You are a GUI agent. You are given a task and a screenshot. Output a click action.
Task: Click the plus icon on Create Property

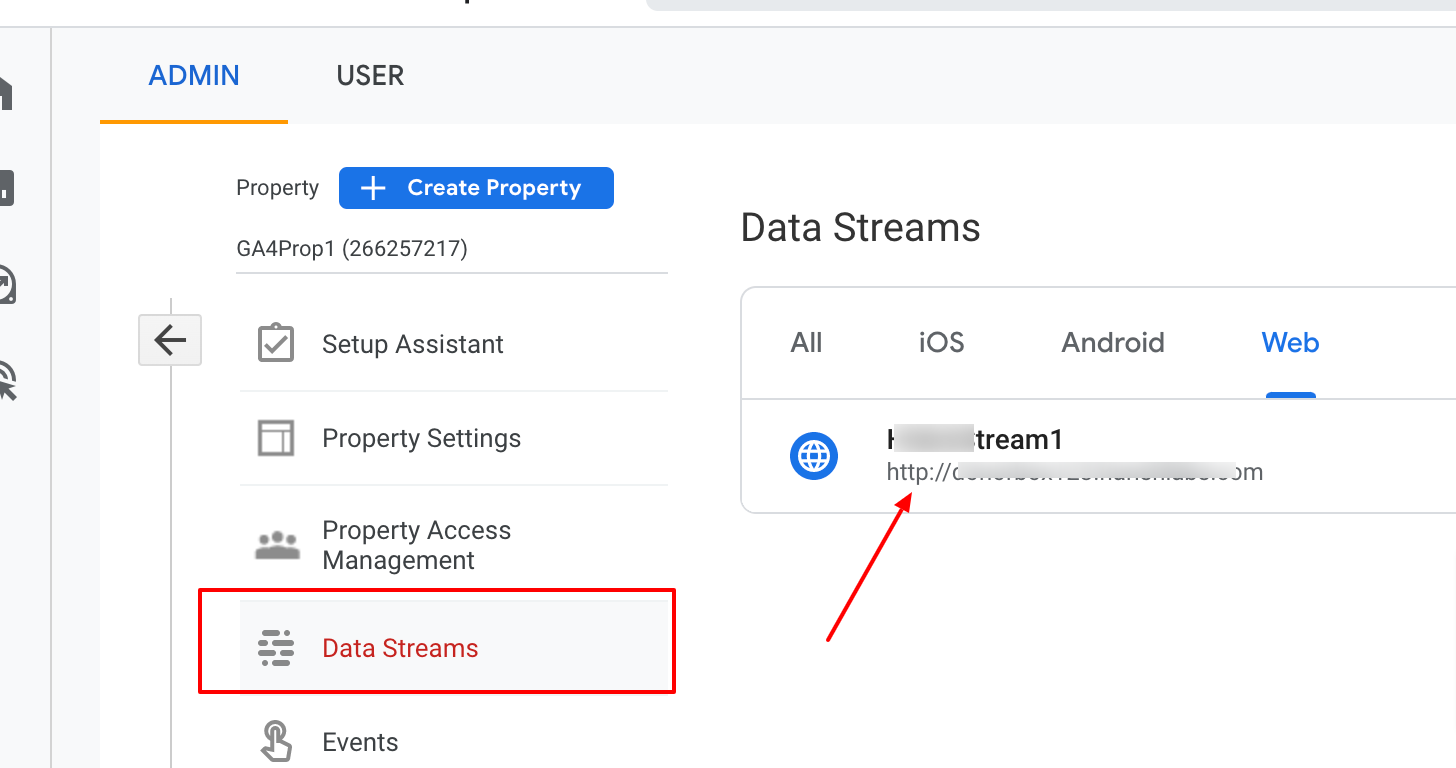coord(373,188)
